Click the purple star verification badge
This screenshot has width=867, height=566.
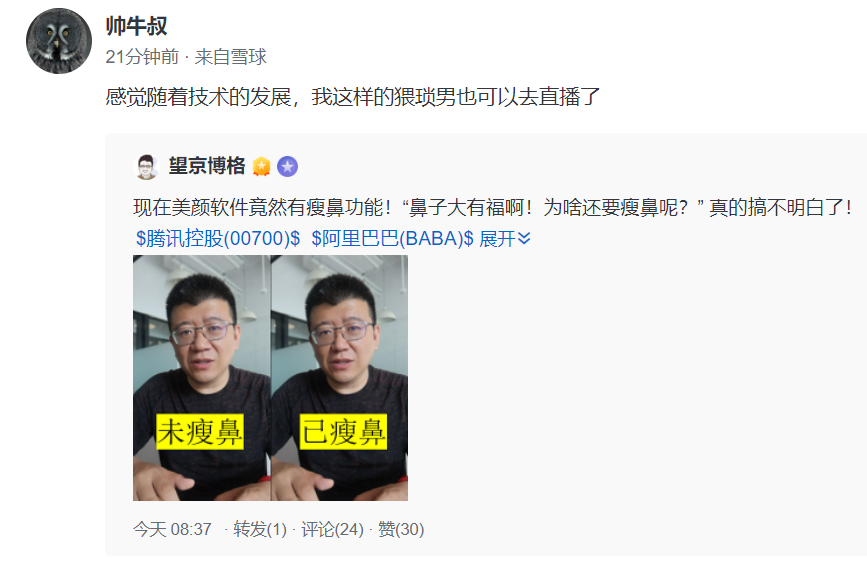(x=288, y=166)
